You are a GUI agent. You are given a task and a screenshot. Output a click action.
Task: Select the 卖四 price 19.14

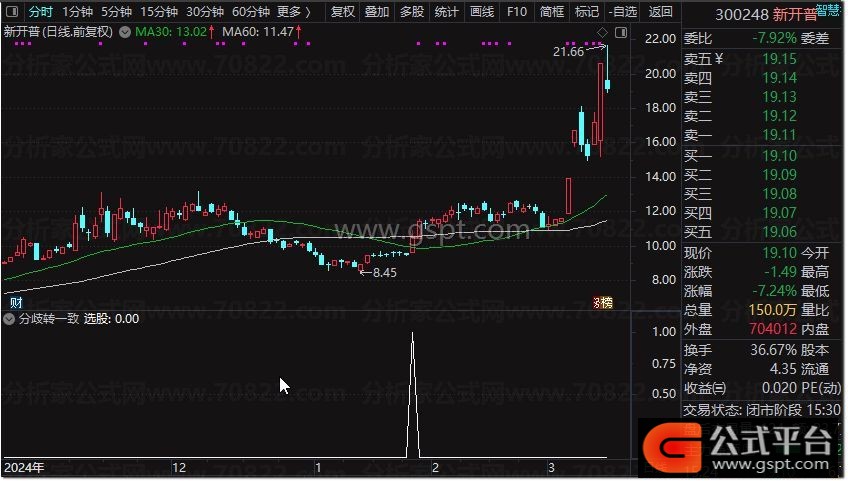779,78
